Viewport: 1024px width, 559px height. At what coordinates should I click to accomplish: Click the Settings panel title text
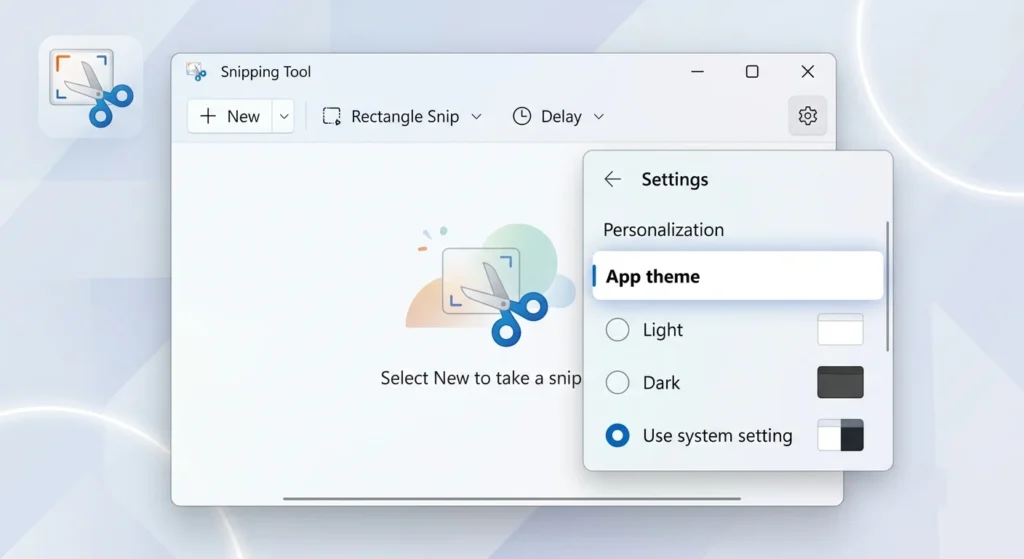pos(675,179)
